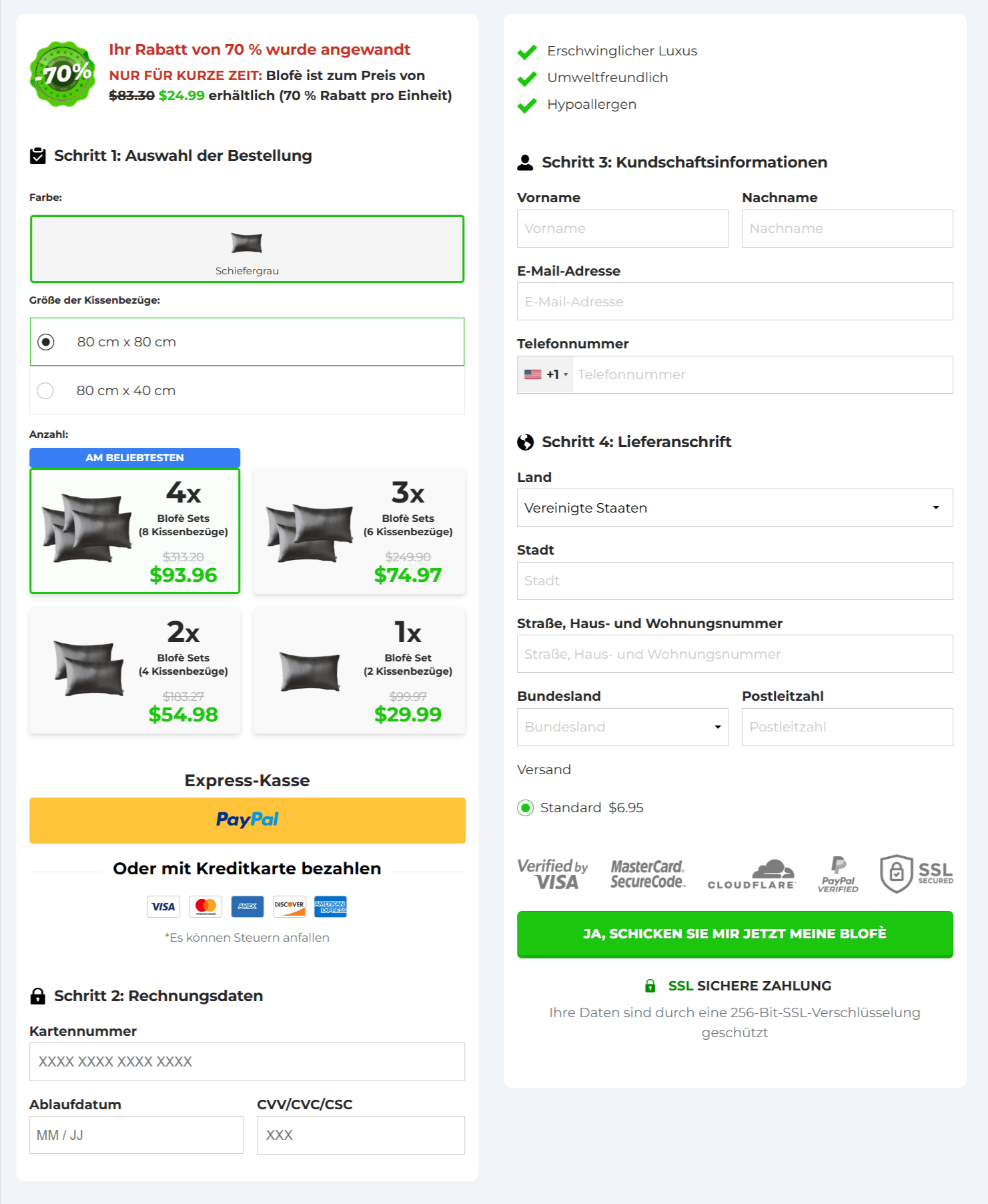Expand the Bundesland state dropdown
The width and height of the screenshot is (988, 1204).
(x=622, y=727)
